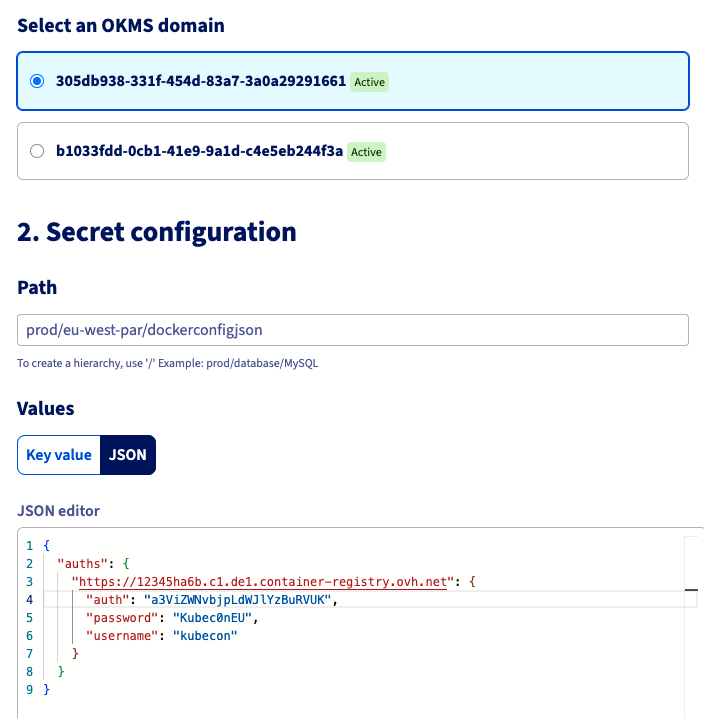Image resolution: width=704 pixels, height=718 pixels.
Task: Click line number 1 in JSON editor
Action: (x=31, y=545)
